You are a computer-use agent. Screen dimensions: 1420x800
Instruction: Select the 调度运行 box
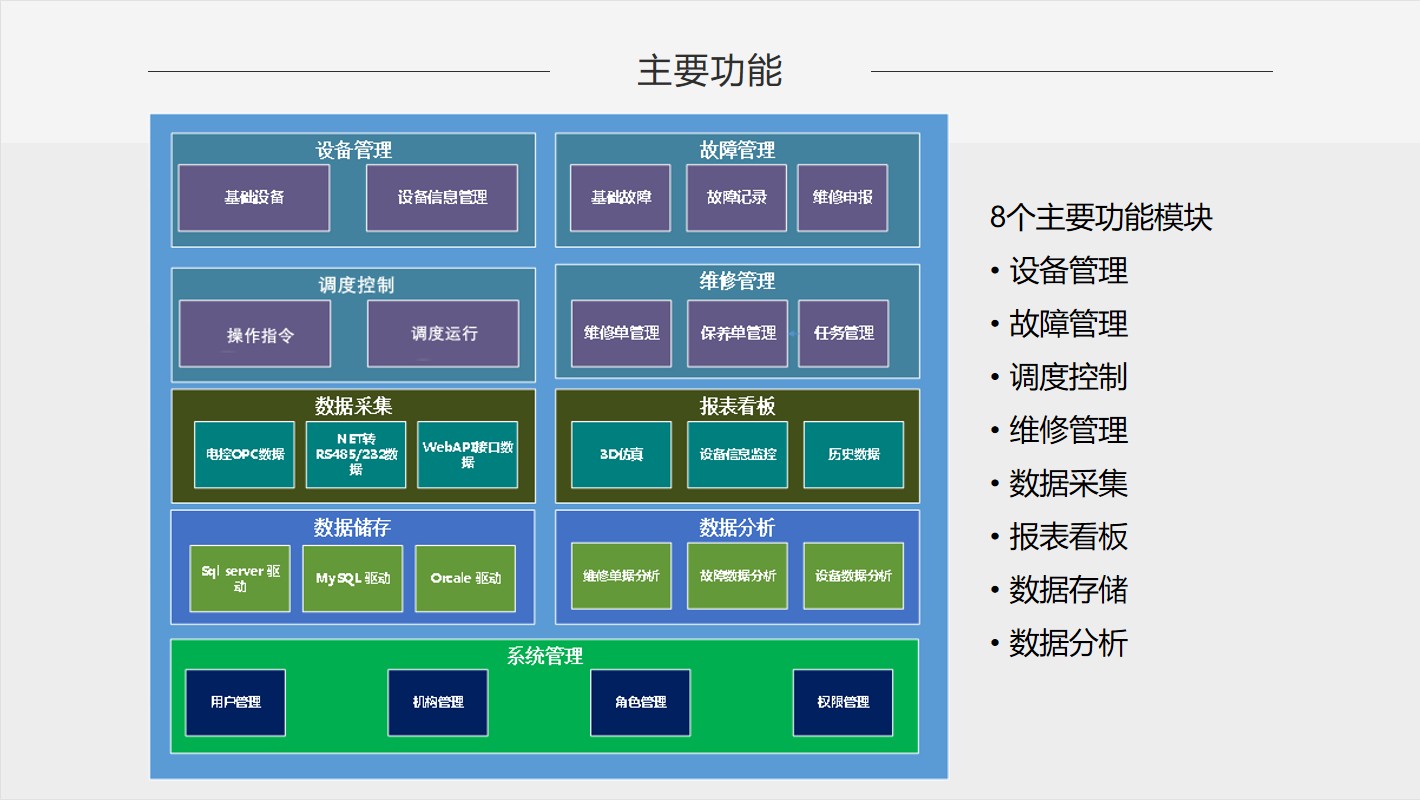click(444, 334)
